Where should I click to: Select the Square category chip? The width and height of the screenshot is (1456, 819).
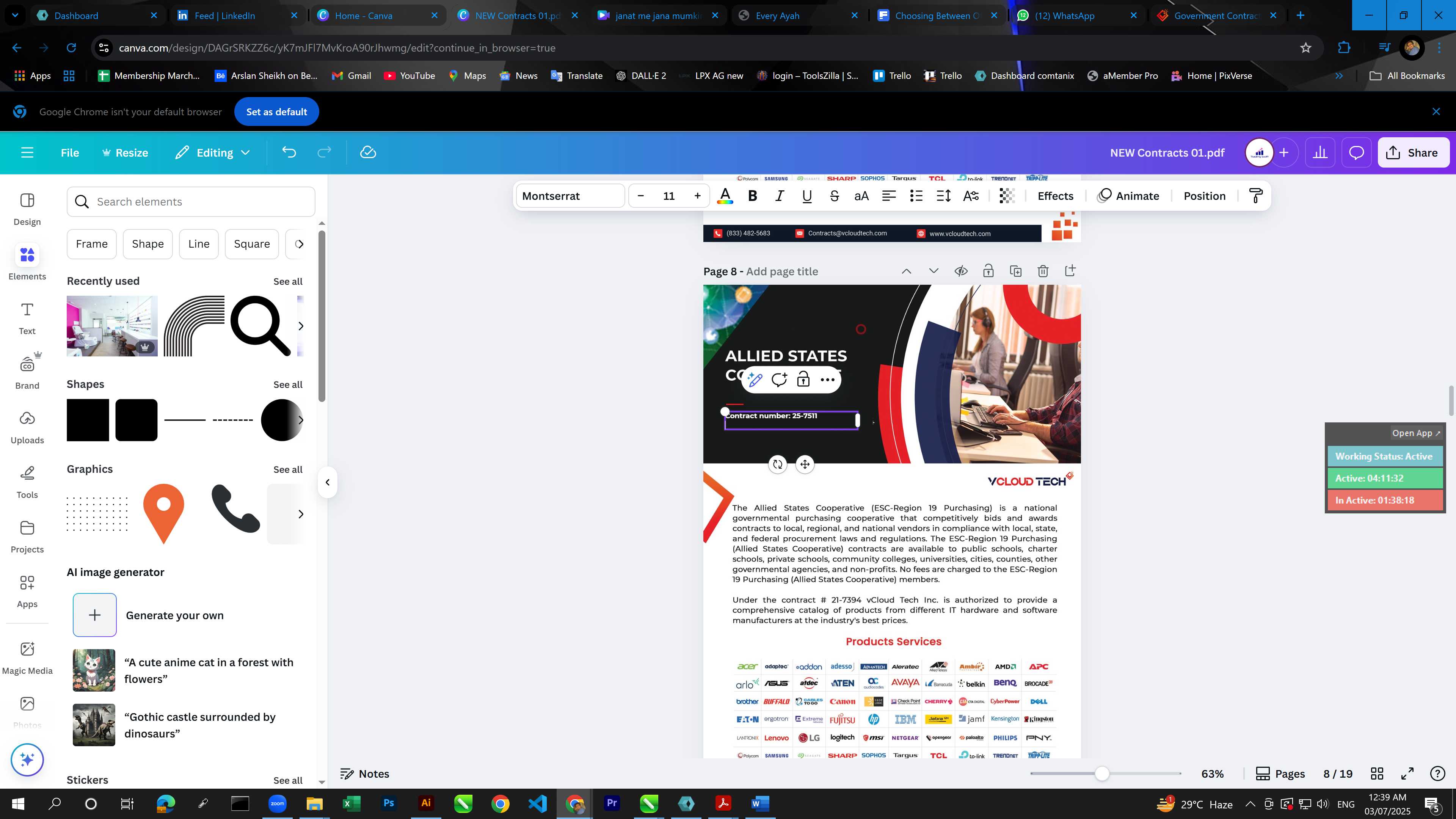click(x=252, y=244)
